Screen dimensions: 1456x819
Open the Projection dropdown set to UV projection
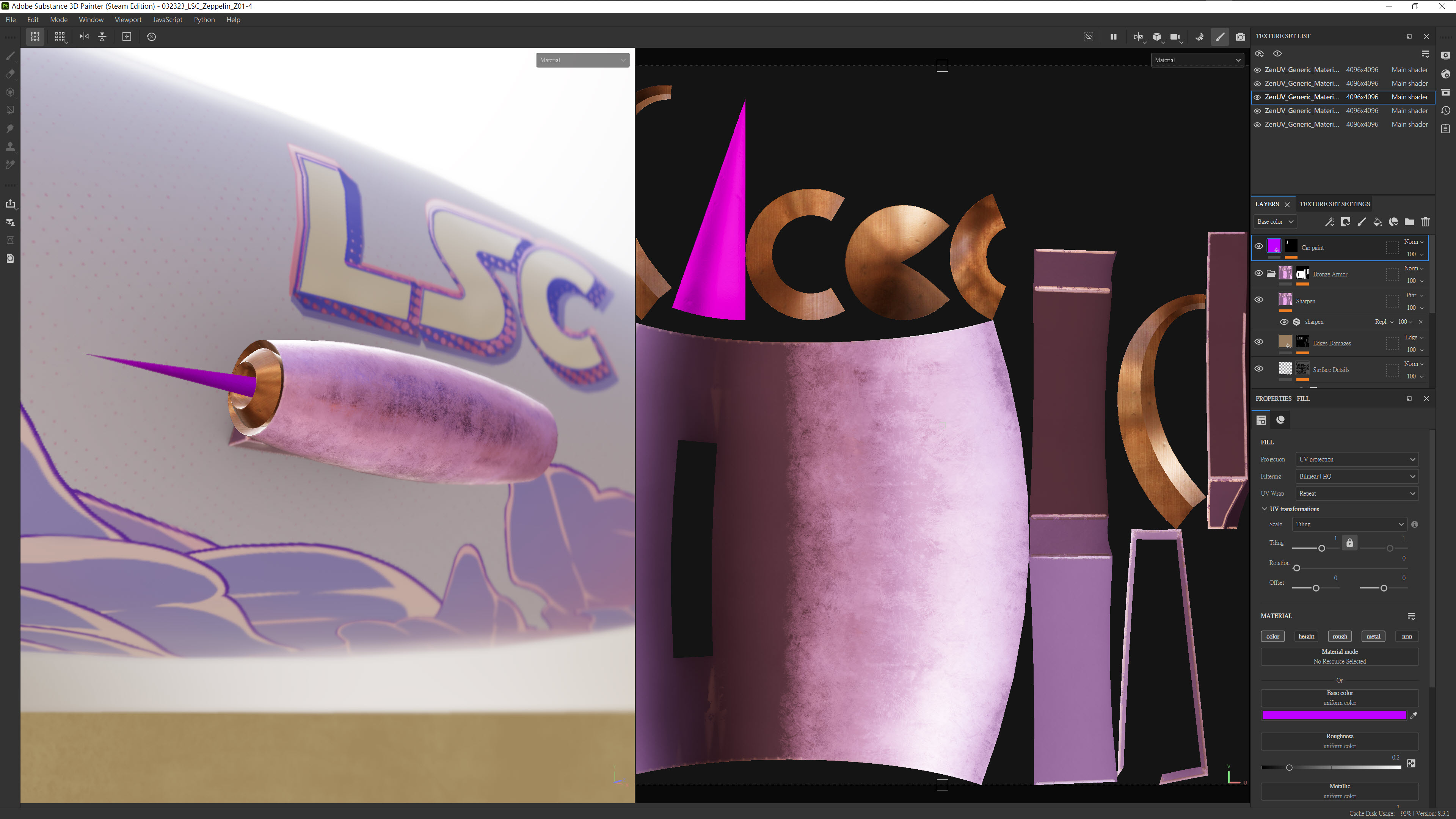coord(1357,460)
